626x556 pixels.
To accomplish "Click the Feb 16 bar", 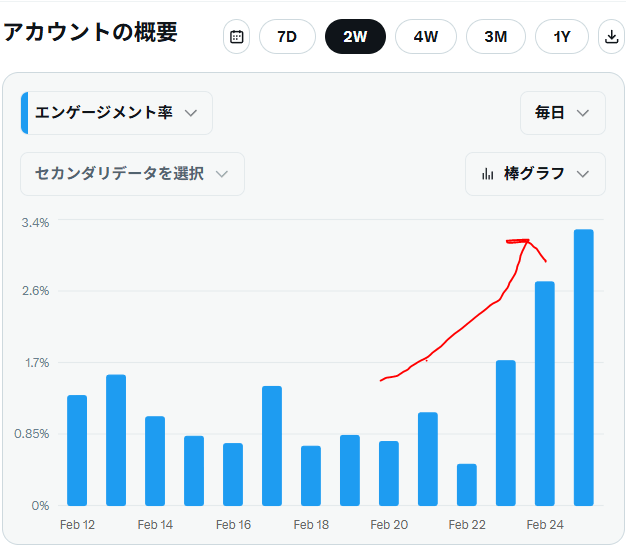I will click(x=233, y=474).
